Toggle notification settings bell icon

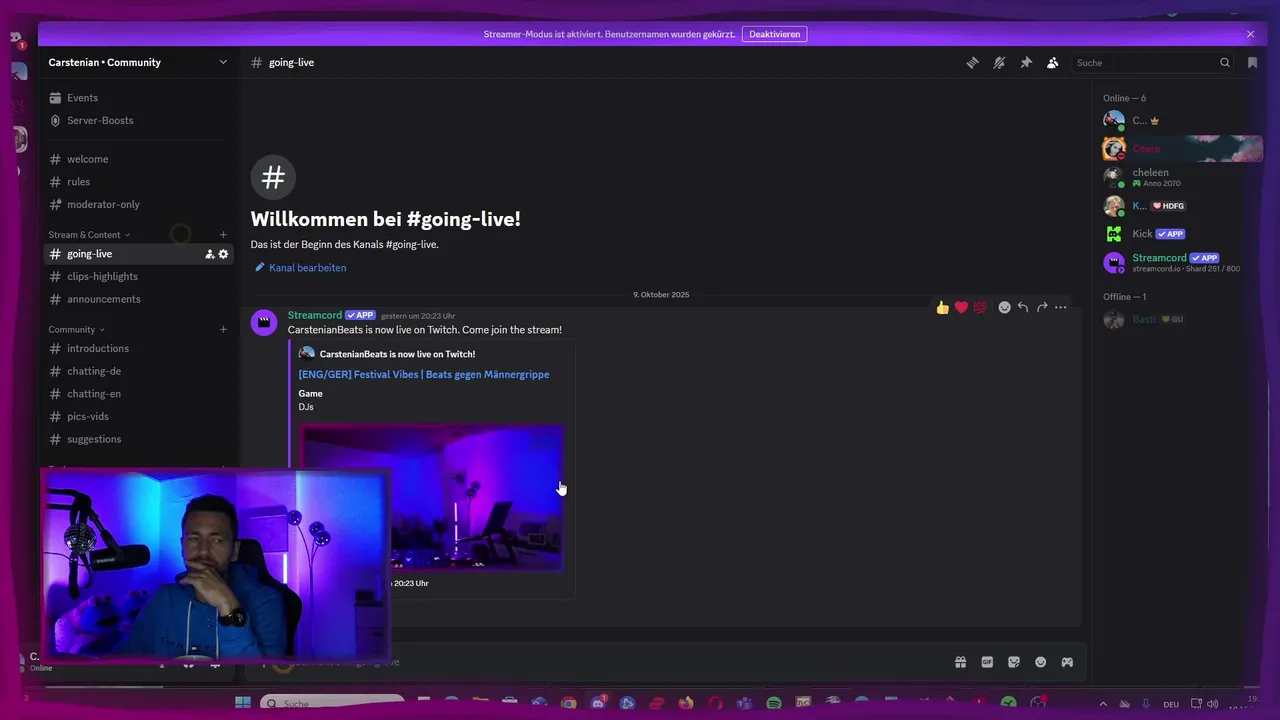point(999,62)
